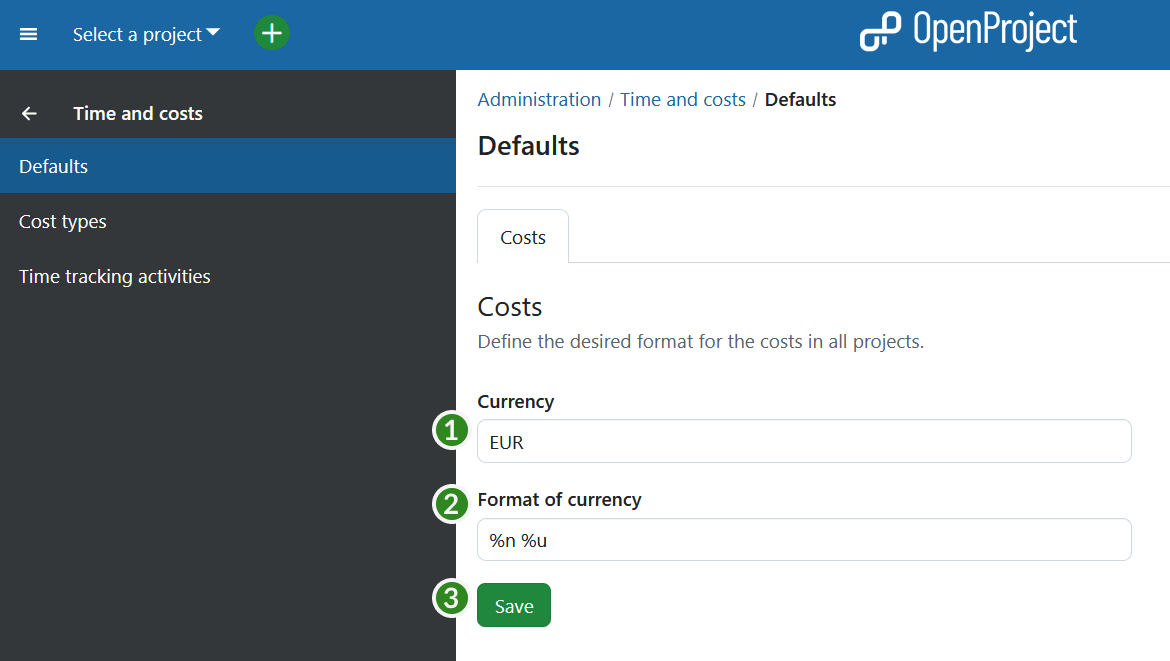Image resolution: width=1170 pixels, height=661 pixels.
Task: Click the Save button
Action: [513, 605]
